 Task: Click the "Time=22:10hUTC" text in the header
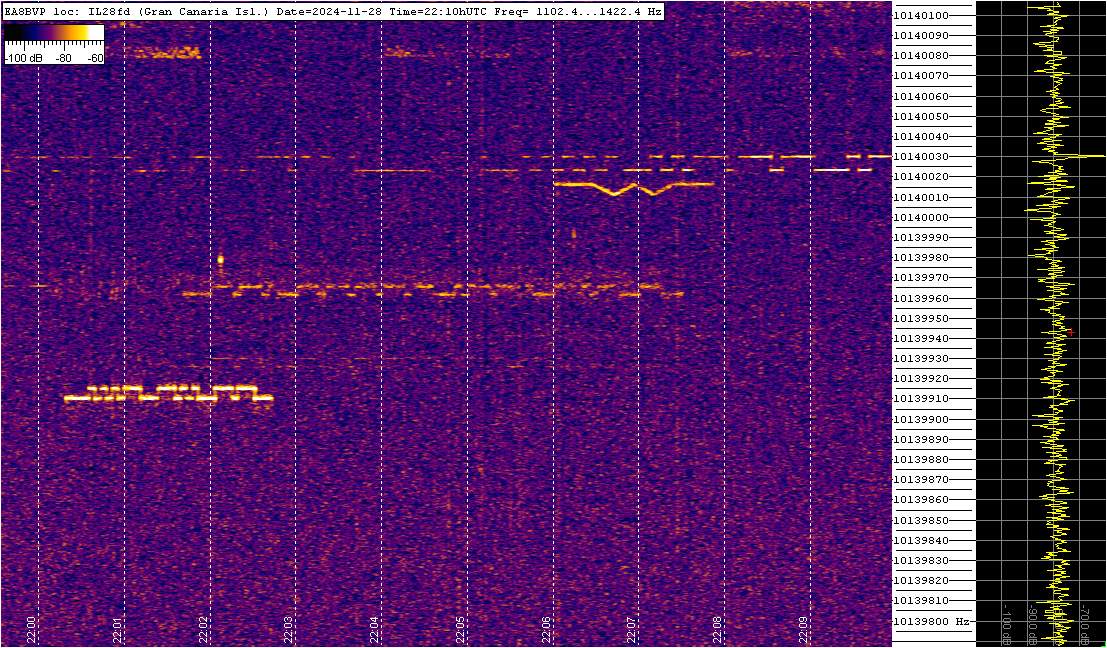click(440, 11)
